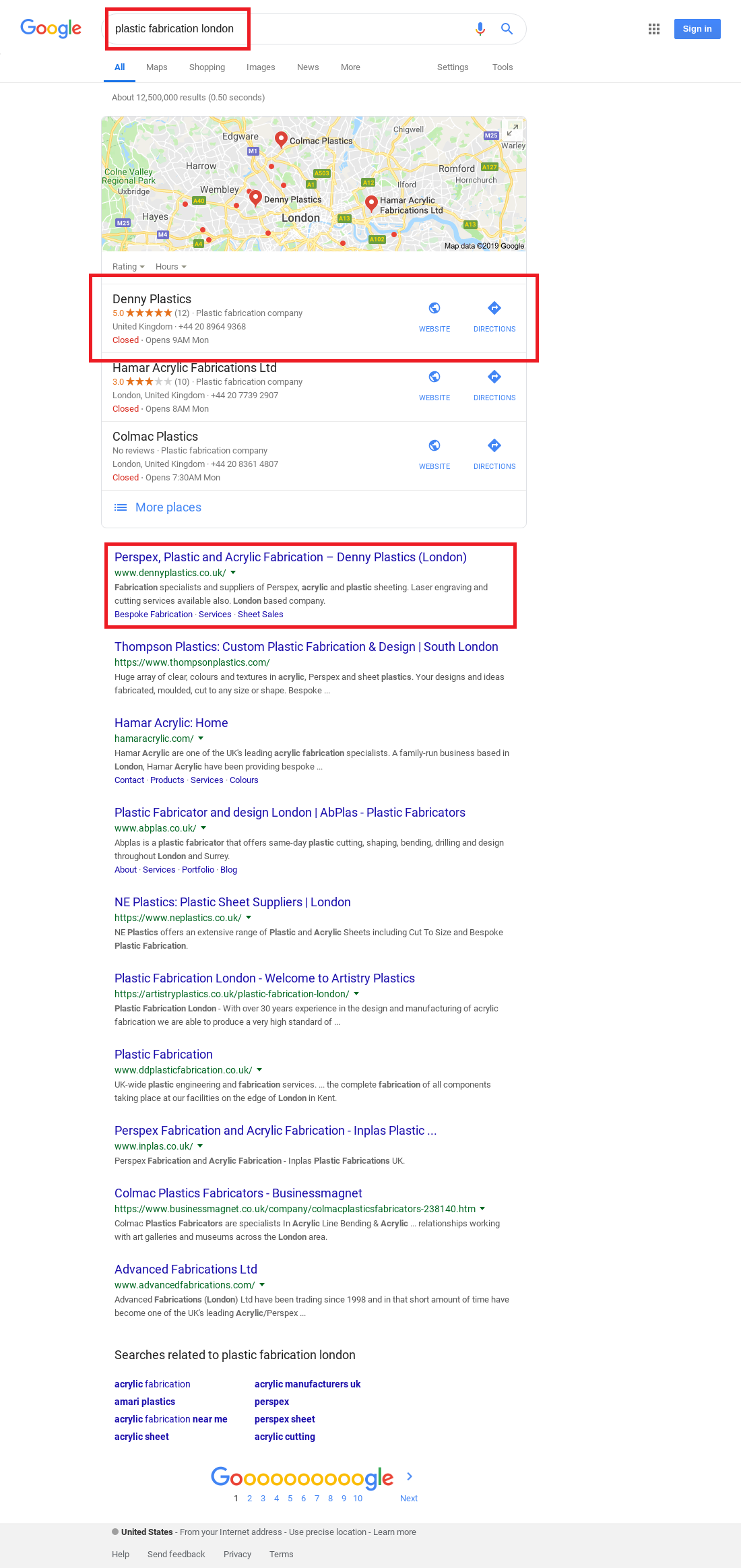Open the Rating filter dropdown
741x1568 pixels.
tap(128, 267)
